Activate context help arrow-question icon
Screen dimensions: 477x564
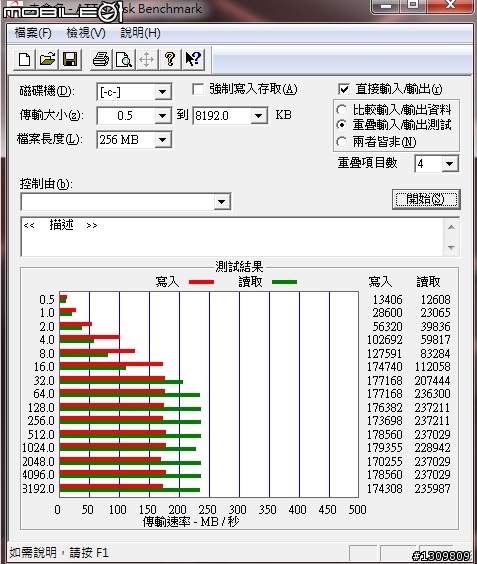coord(193,60)
